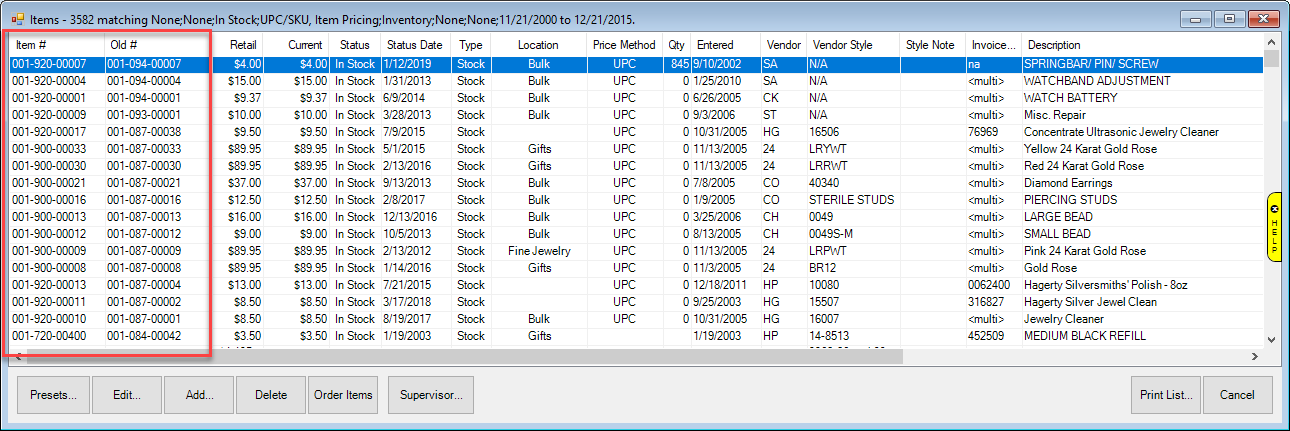Click the Vendor Style column header
1290x431 pixels.
tap(843, 45)
